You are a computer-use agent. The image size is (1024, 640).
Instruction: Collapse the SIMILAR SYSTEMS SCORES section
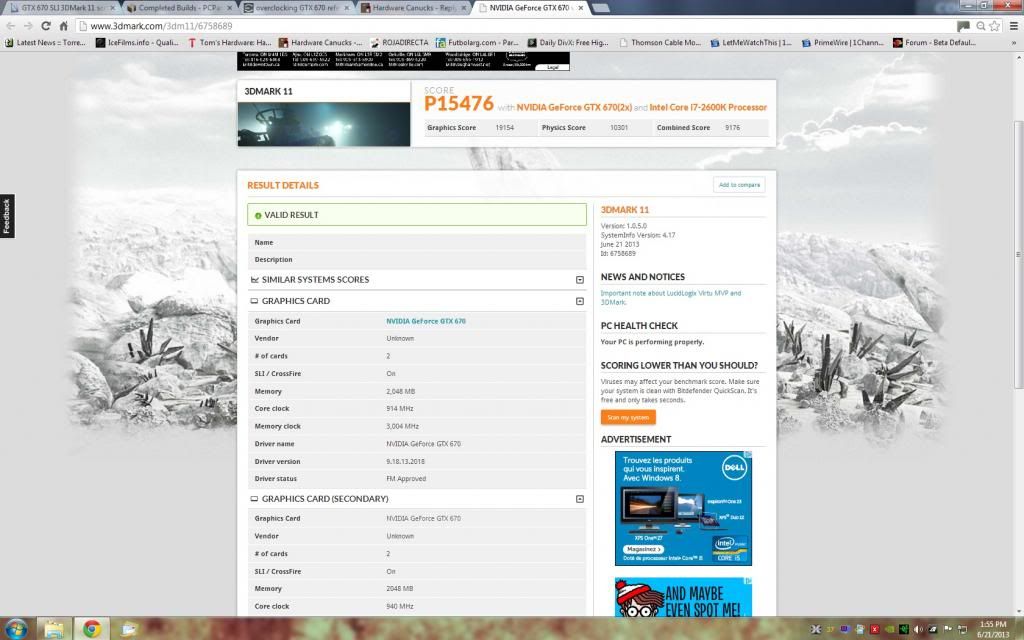point(579,280)
